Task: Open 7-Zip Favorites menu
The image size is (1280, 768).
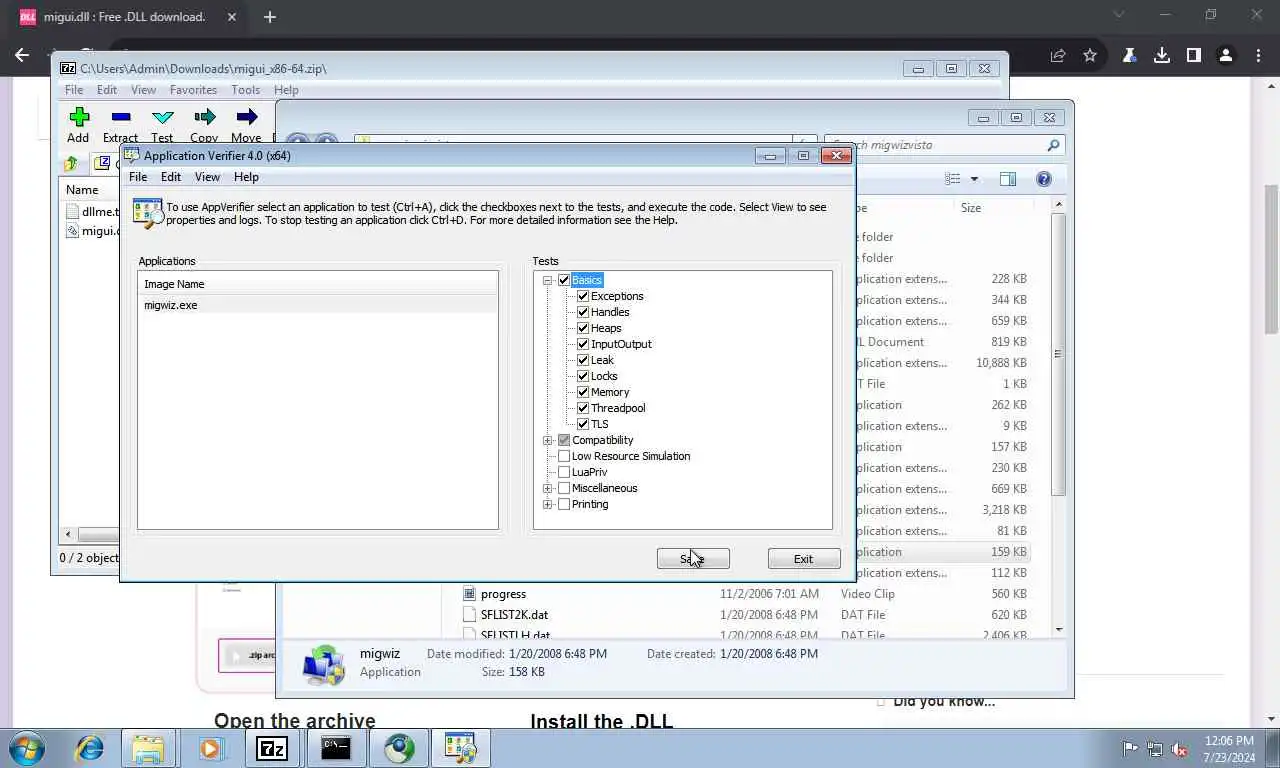Action: [x=193, y=90]
